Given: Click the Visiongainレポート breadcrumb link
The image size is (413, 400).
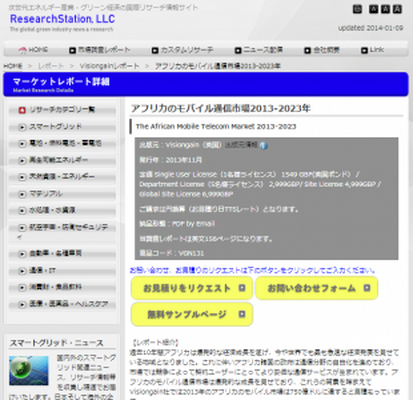Looking at the screenshot, I should pyautogui.click(x=109, y=66).
